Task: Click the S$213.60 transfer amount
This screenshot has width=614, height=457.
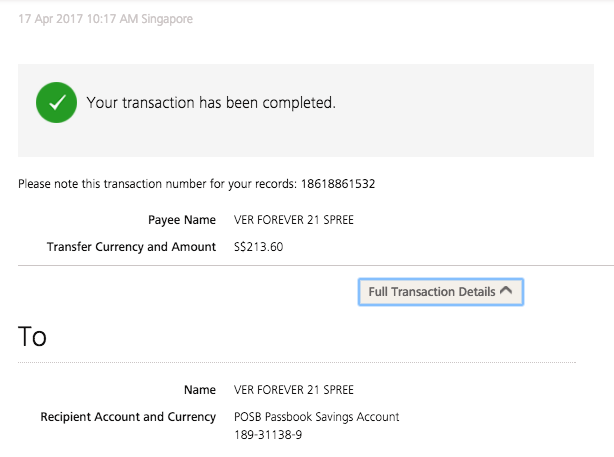Action: tap(258, 247)
